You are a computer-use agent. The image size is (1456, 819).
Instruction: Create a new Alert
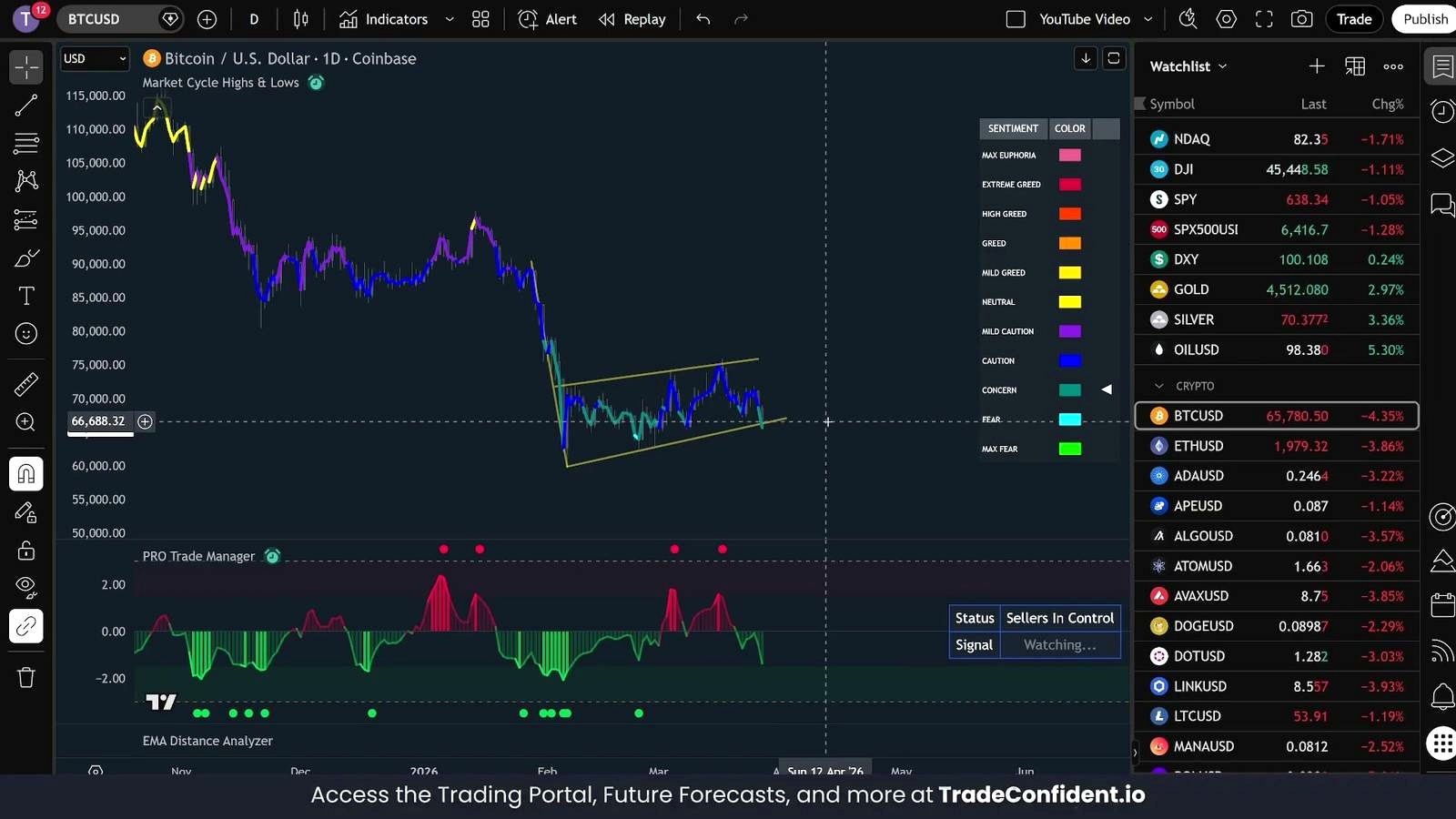click(x=548, y=19)
